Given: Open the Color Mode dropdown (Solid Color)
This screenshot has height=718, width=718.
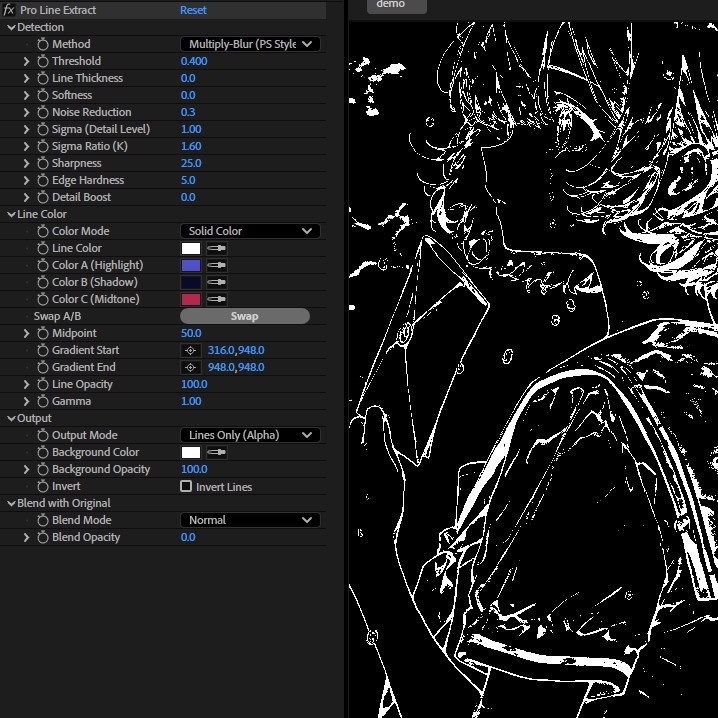Looking at the screenshot, I should pos(250,231).
